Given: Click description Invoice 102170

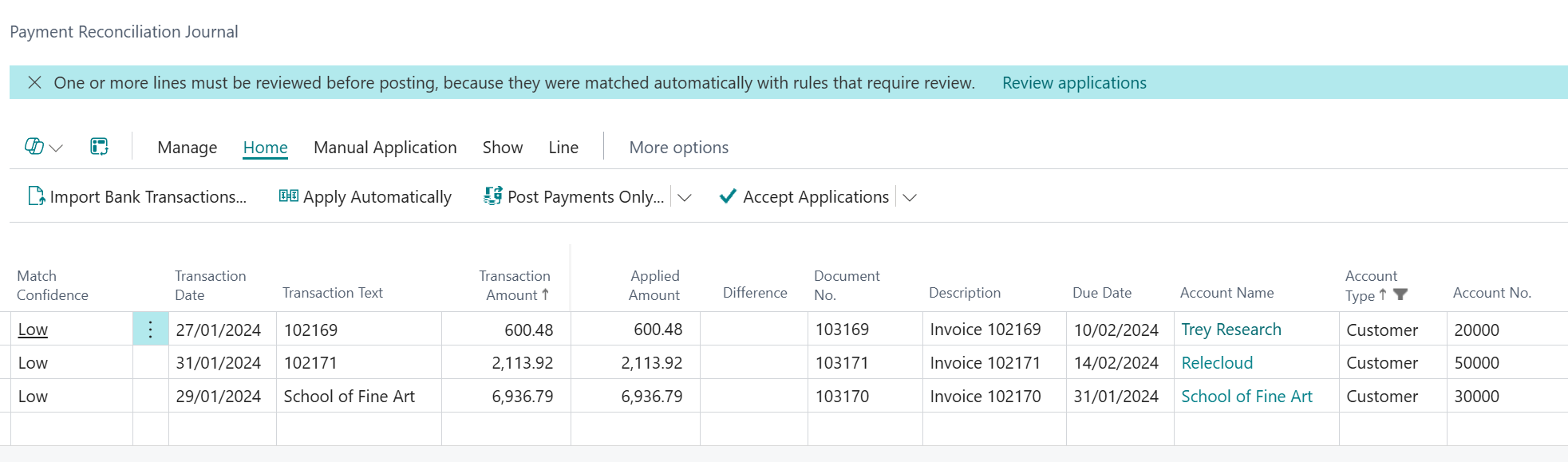Looking at the screenshot, I should pyautogui.click(x=994, y=397).
